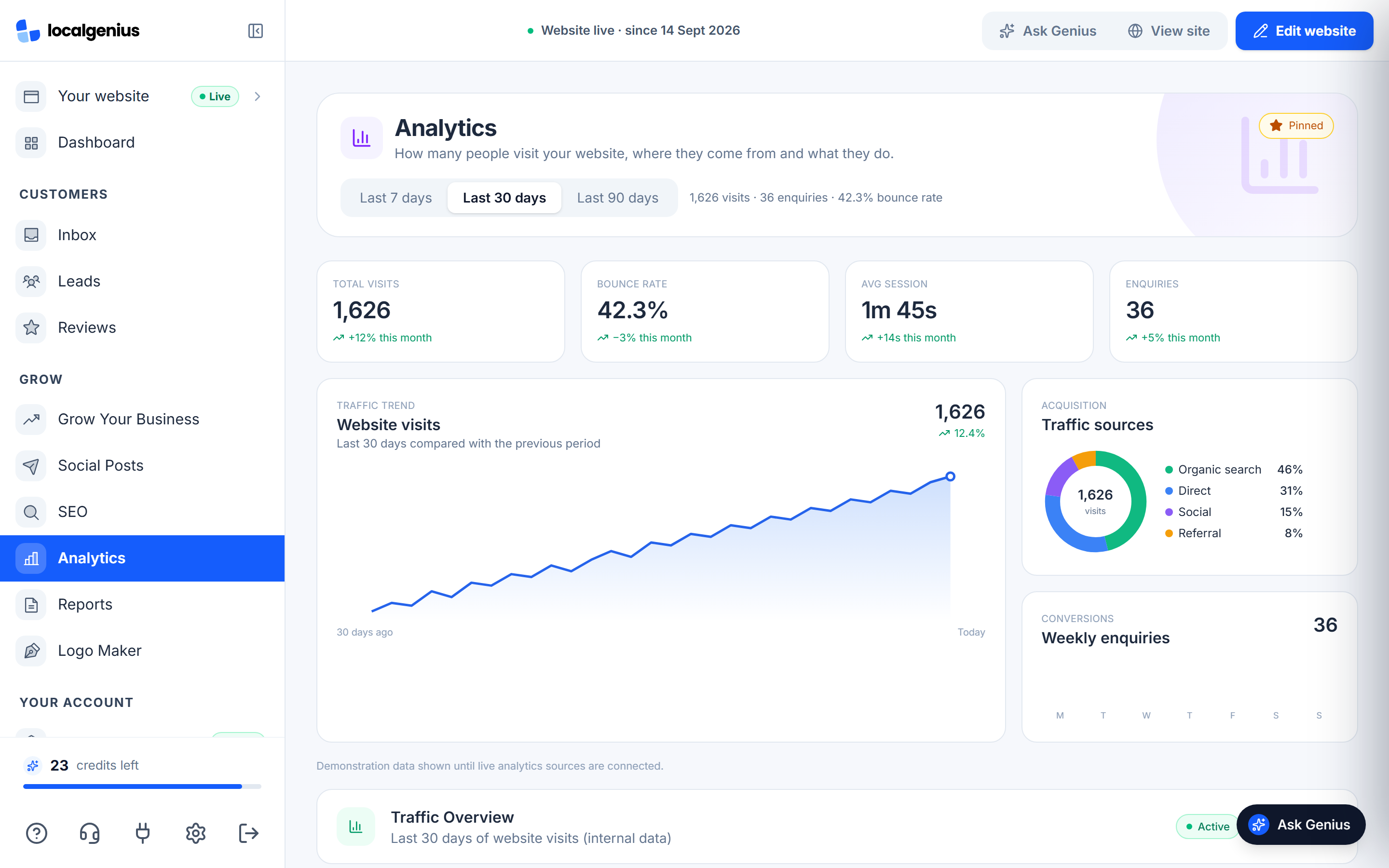Image resolution: width=1389 pixels, height=868 pixels.
Task: Toggle the Active status badge
Action: pos(1207,827)
